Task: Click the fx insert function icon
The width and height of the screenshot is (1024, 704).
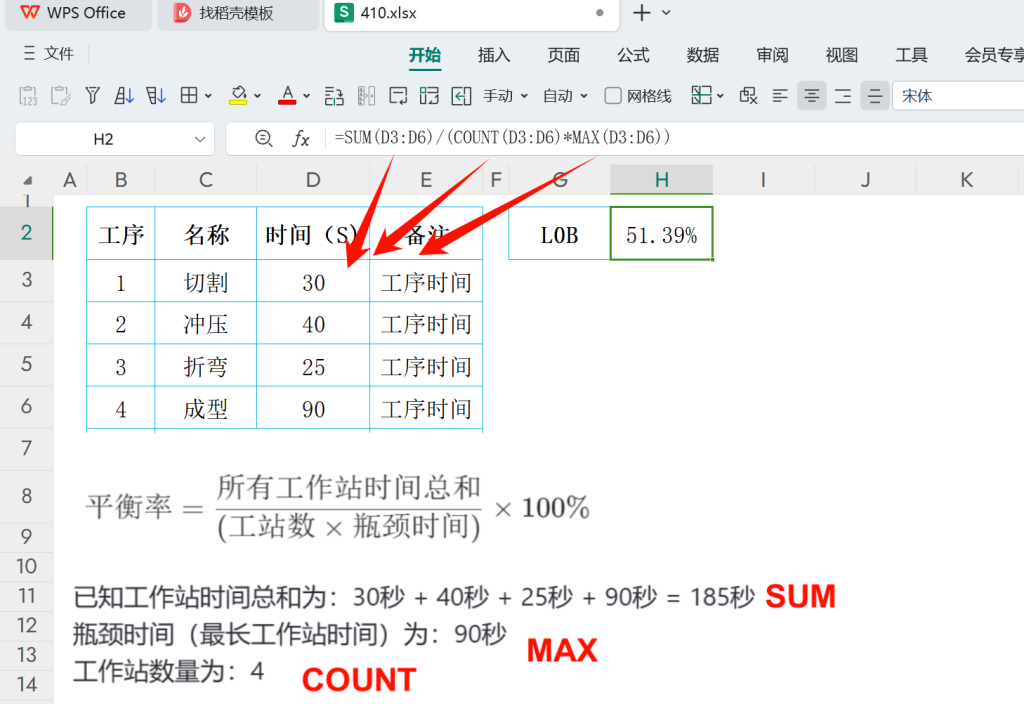Action: click(x=300, y=138)
